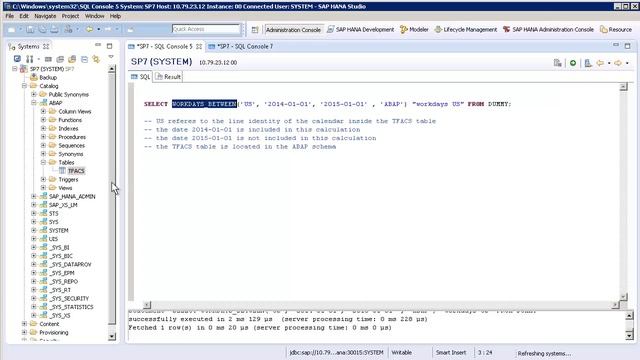Click the Triggers folder label
Image resolution: width=640 pixels, height=360 pixels.
click(68, 180)
